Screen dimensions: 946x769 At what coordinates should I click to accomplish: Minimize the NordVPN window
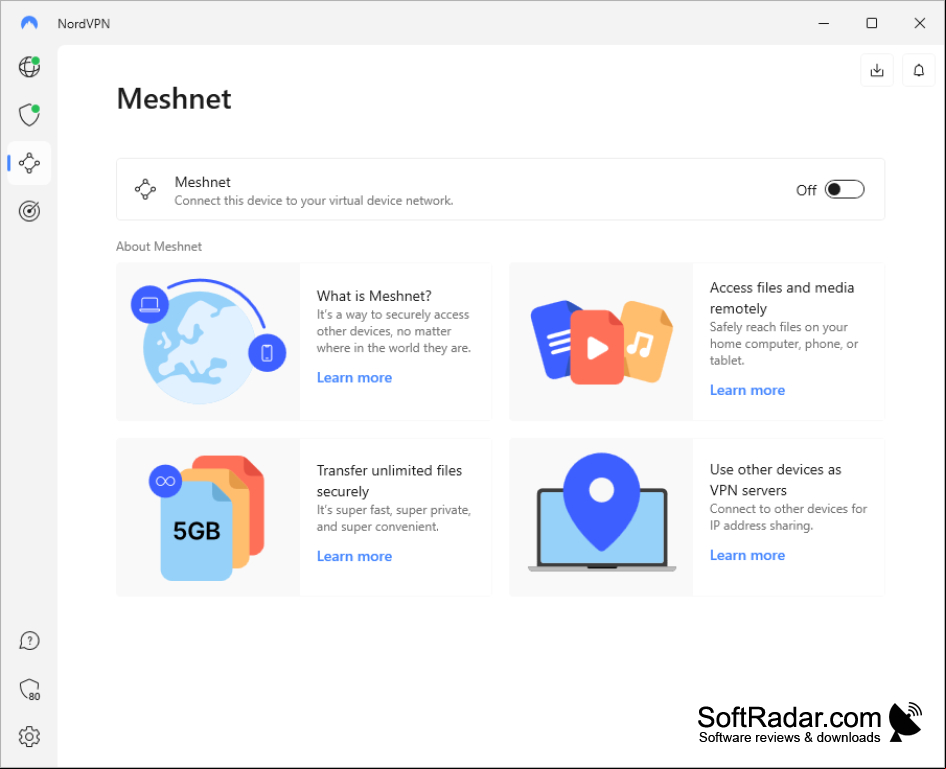[824, 23]
